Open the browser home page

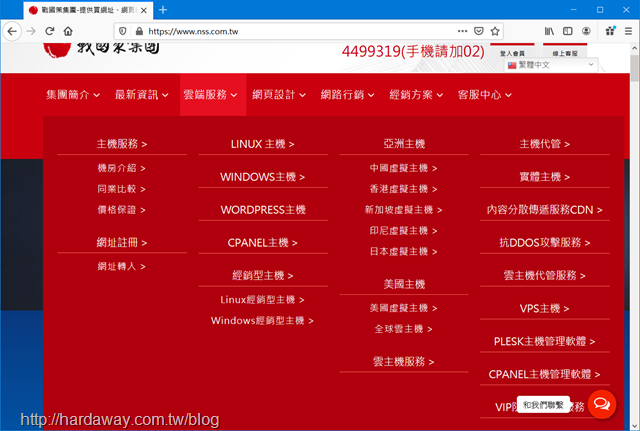[x=68, y=31]
